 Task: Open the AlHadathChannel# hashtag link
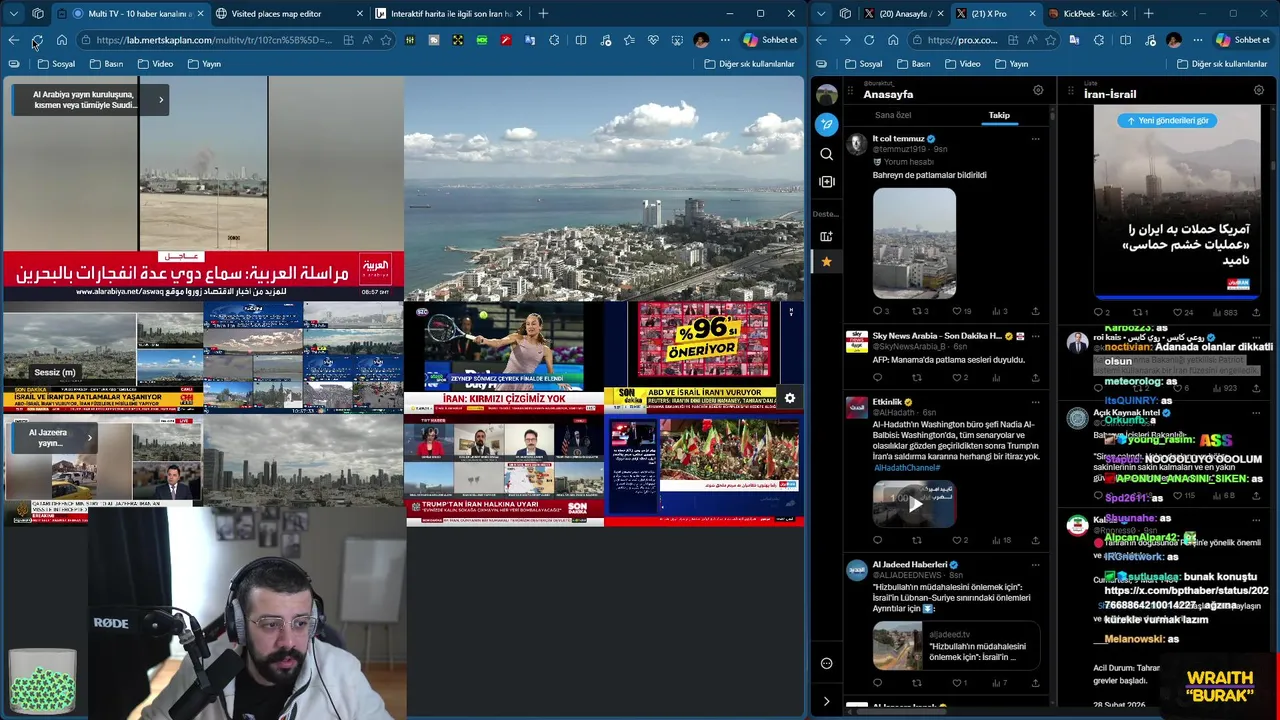[x=907, y=468]
